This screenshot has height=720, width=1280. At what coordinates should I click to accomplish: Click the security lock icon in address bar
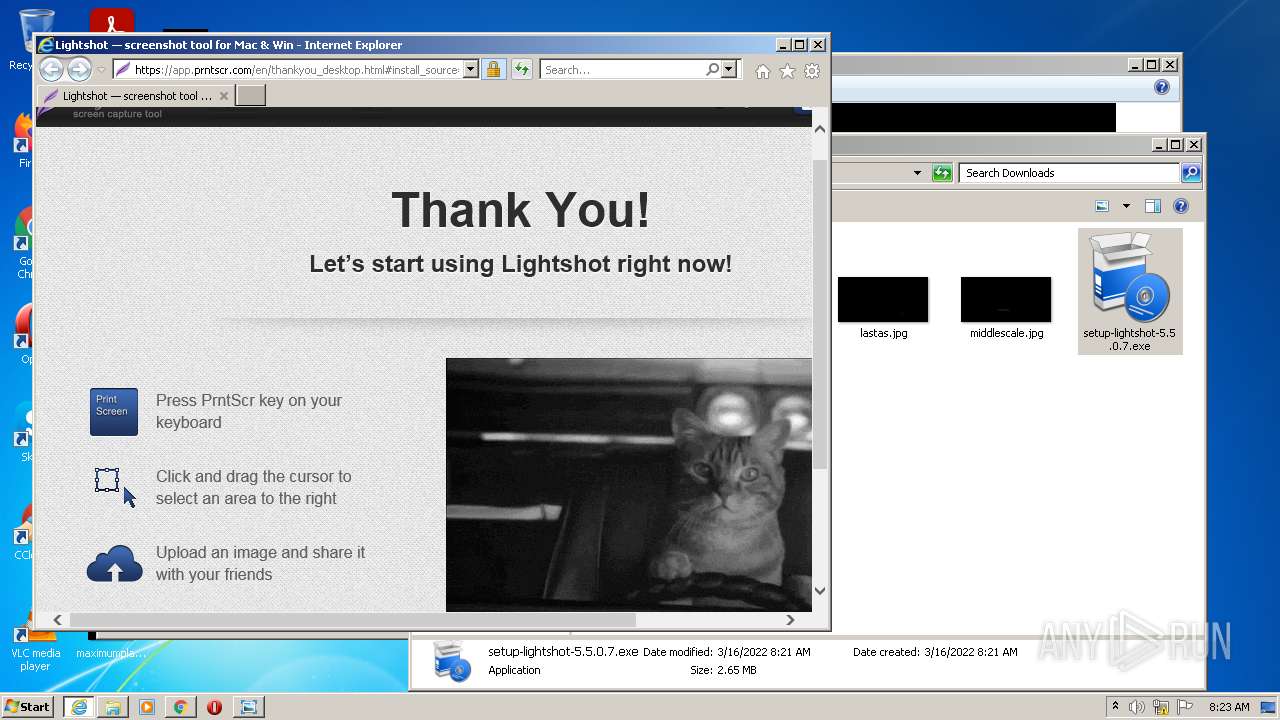click(493, 70)
